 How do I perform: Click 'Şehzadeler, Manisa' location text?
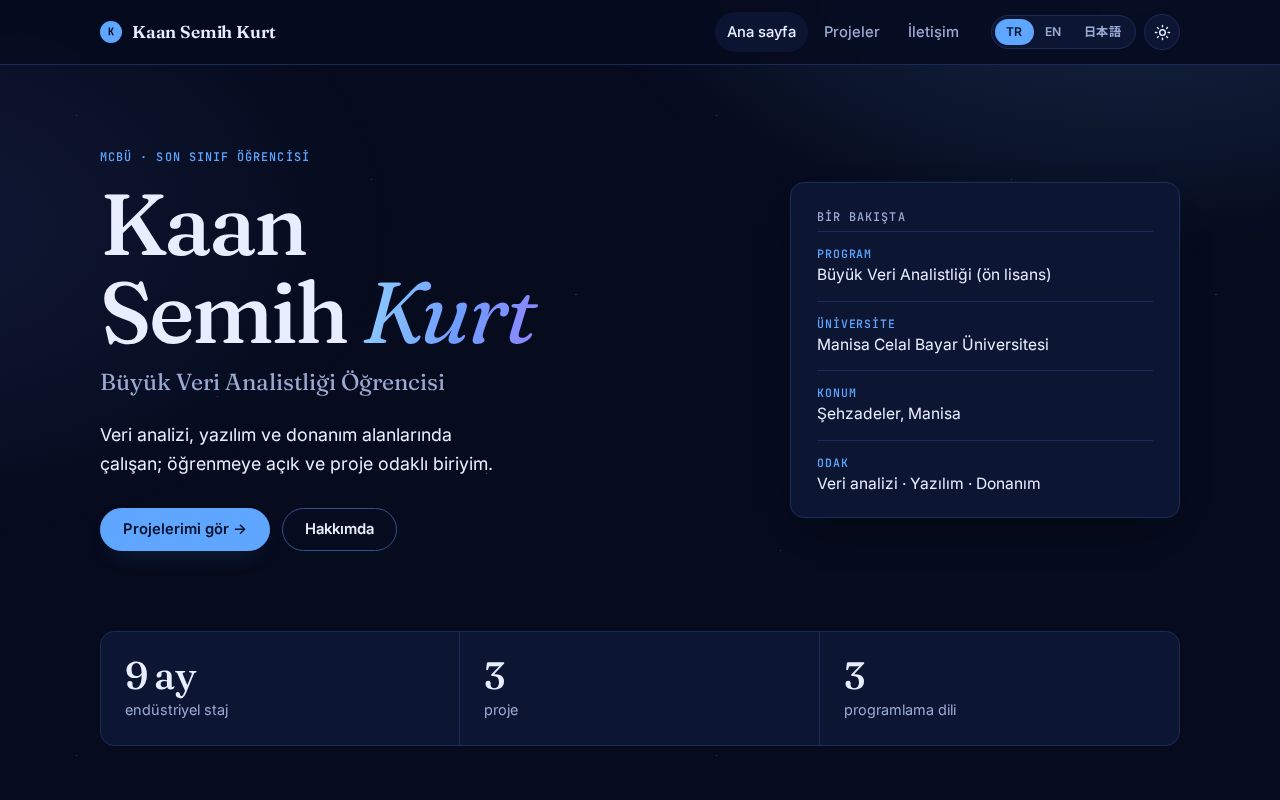[x=889, y=413]
